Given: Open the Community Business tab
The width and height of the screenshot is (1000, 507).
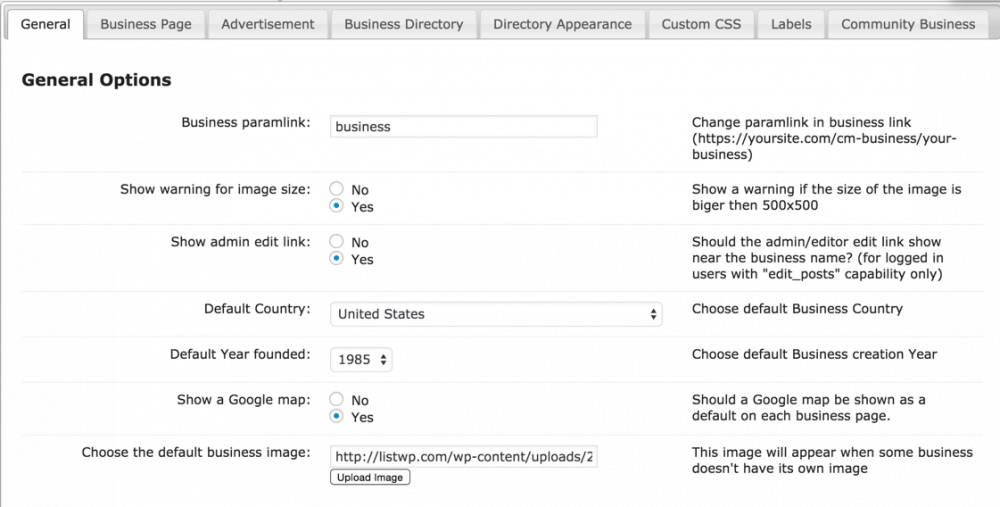Looking at the screenshot, I should 907,24.
